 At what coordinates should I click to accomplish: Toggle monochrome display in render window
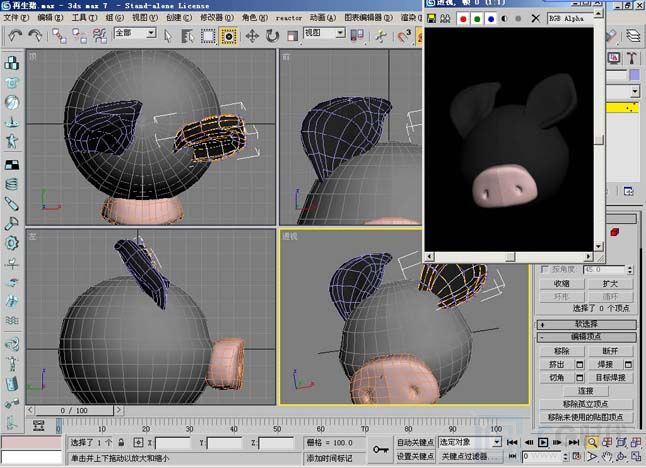click(x=518, y=19)
